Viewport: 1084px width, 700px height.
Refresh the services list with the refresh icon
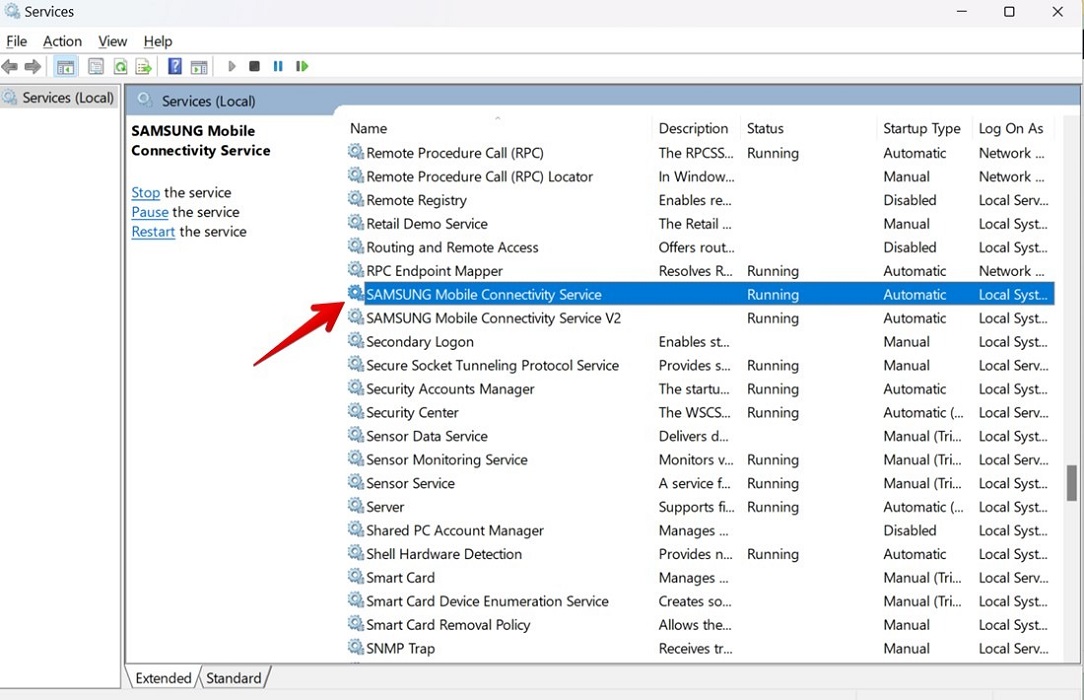coord(120,66)
